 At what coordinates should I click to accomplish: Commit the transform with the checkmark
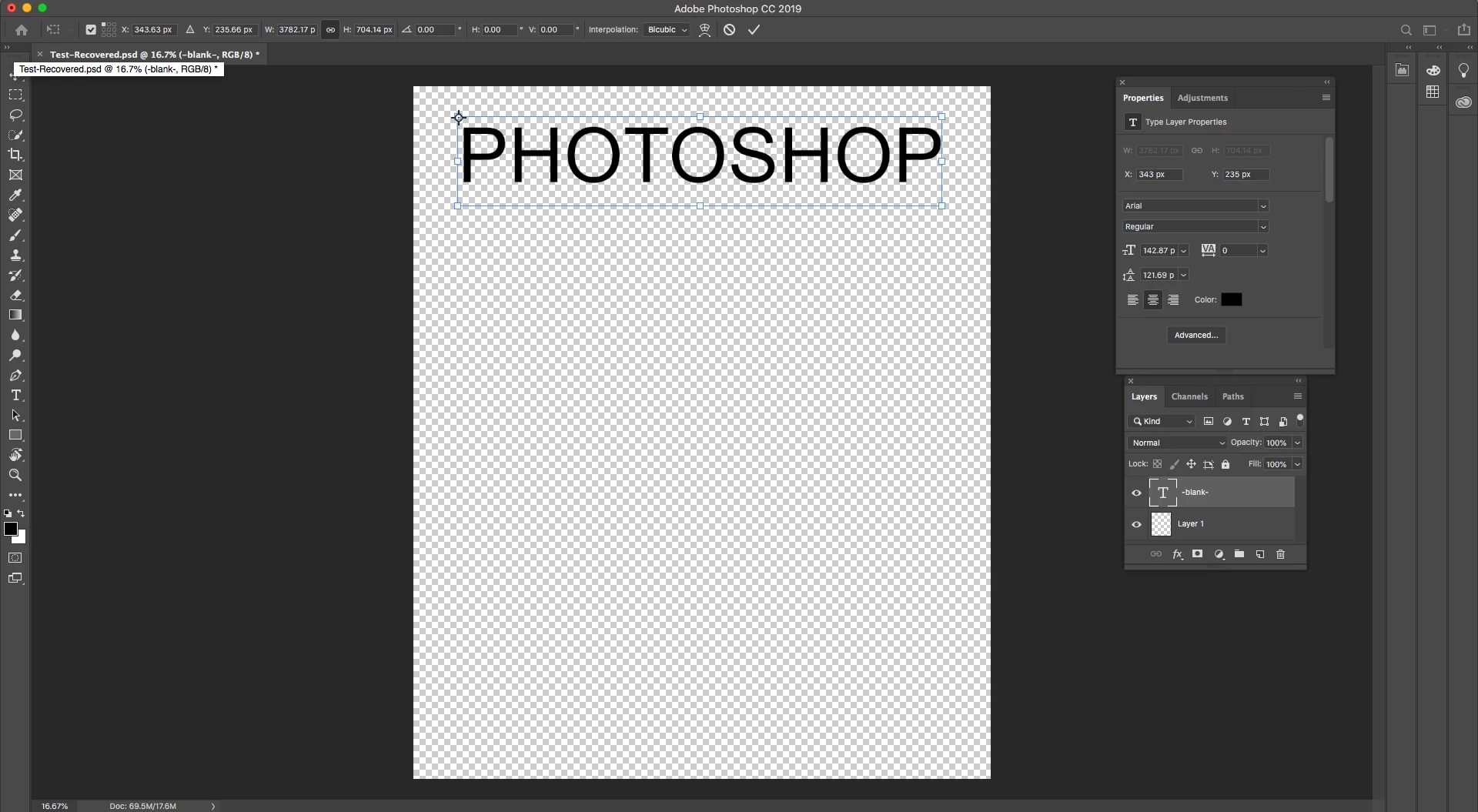(754, 30)
